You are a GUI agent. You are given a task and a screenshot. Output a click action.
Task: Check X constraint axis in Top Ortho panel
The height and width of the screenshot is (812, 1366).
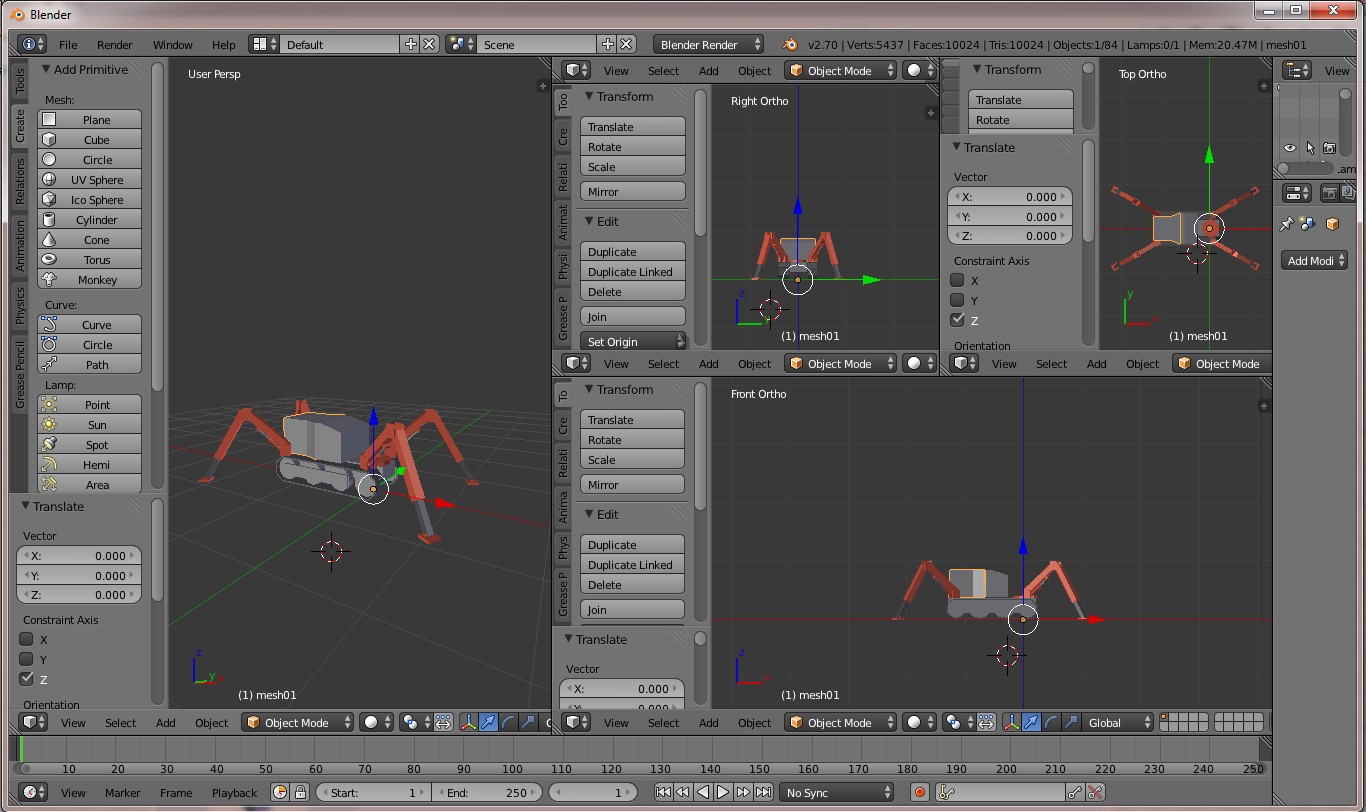(x=958, y=281)
